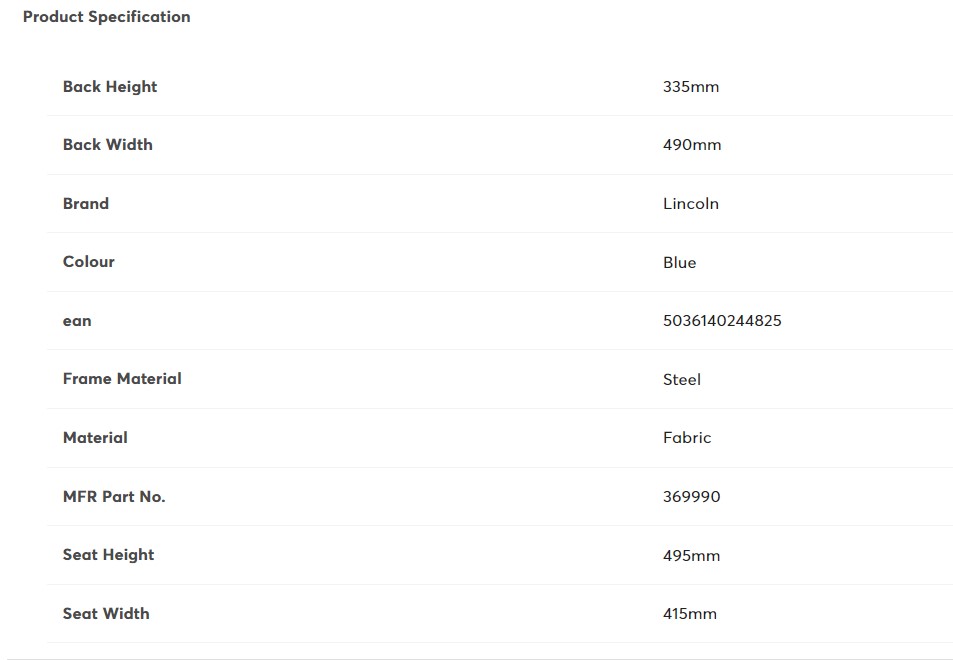953x660 pixels.
Task: Click the Back Width label
Action: click(108, 145)
